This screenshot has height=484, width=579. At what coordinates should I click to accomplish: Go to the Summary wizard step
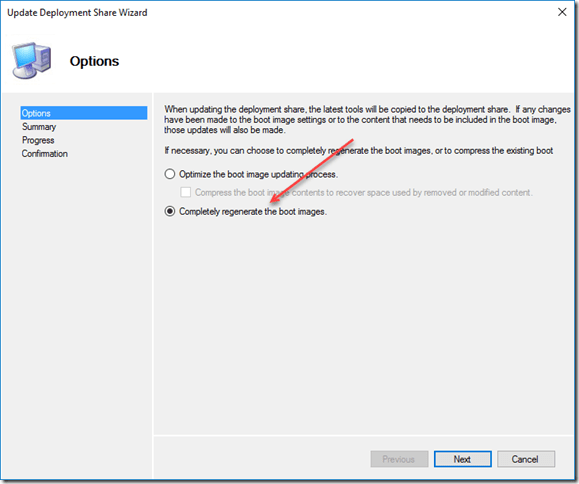pos(39,127)
